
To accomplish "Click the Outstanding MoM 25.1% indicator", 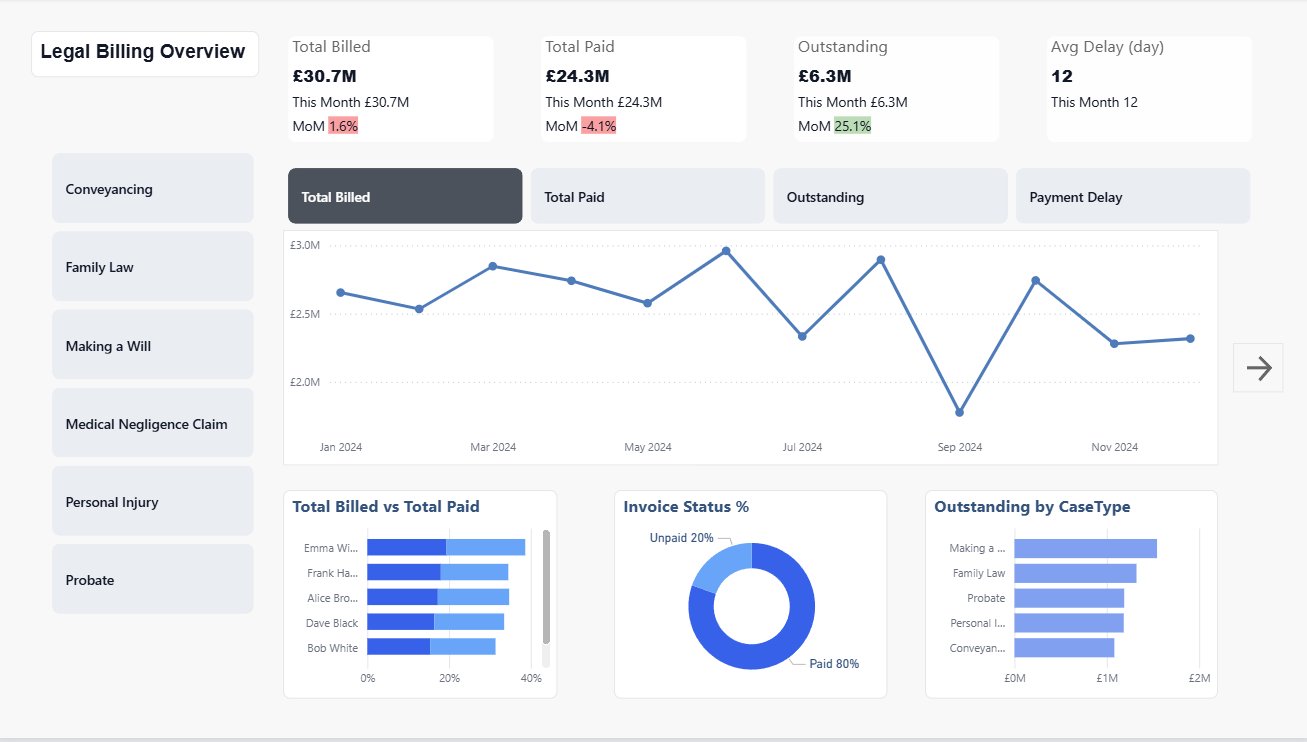I will click(852, 126).
